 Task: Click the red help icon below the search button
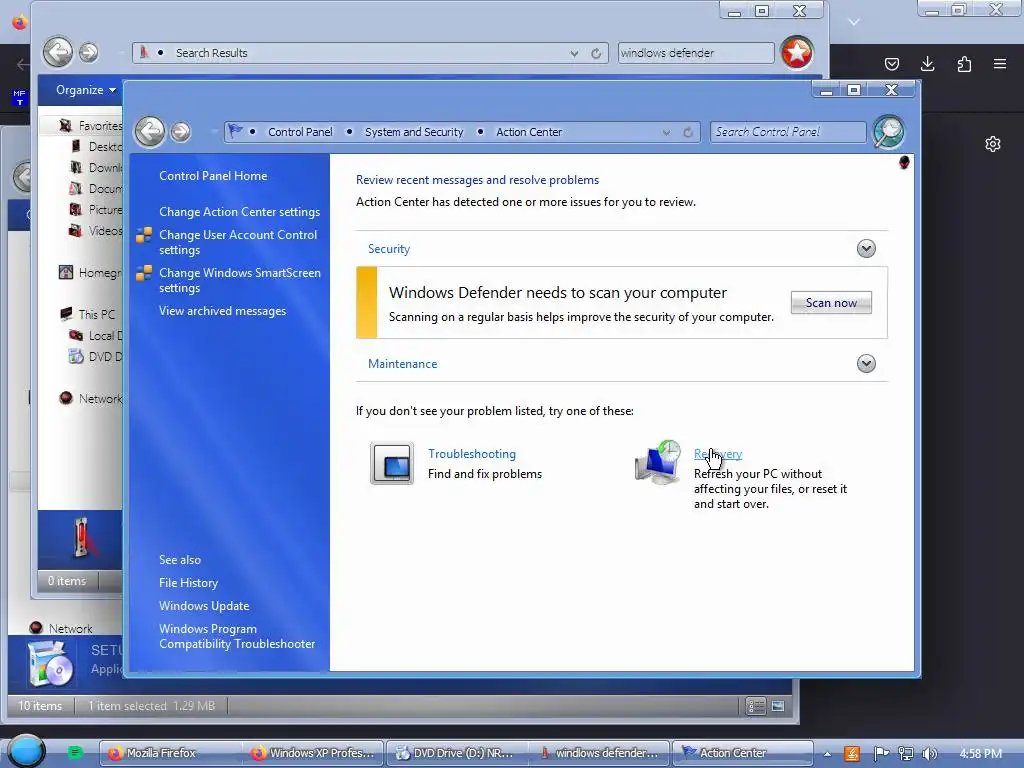pos(904,162)
